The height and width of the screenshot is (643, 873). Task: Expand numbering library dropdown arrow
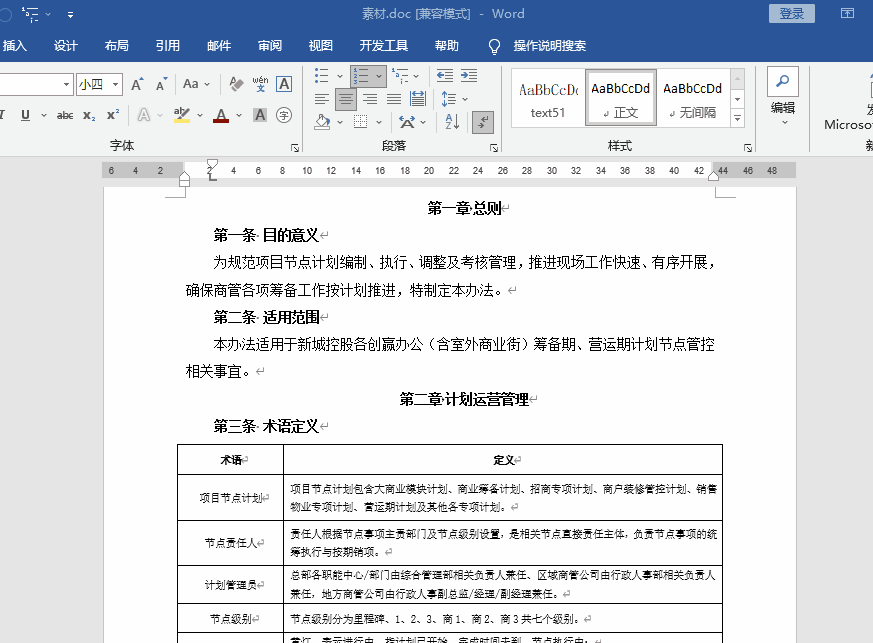point(379,76)
